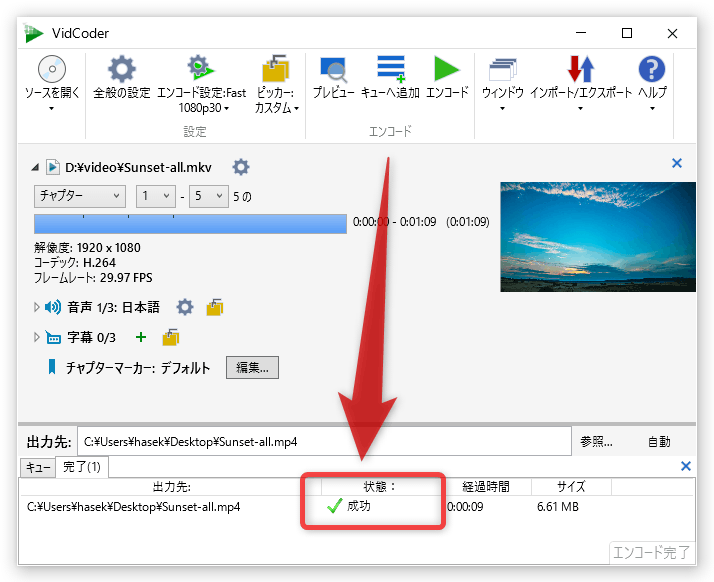Viewport: 714px width, 582px height.
Task: Expand the audio 音声 1/3 section
Action: (37, 307)
